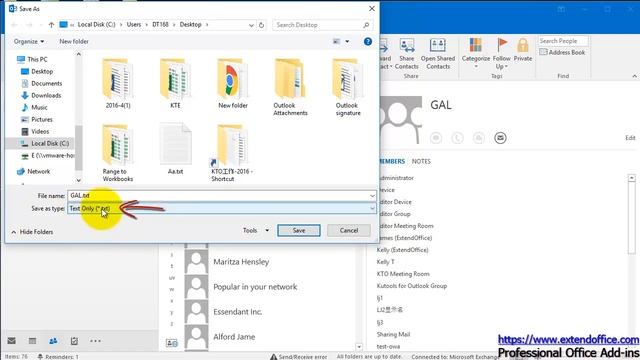Click the Search People box in Outlook
640x360 pixels.
[563, 41]
